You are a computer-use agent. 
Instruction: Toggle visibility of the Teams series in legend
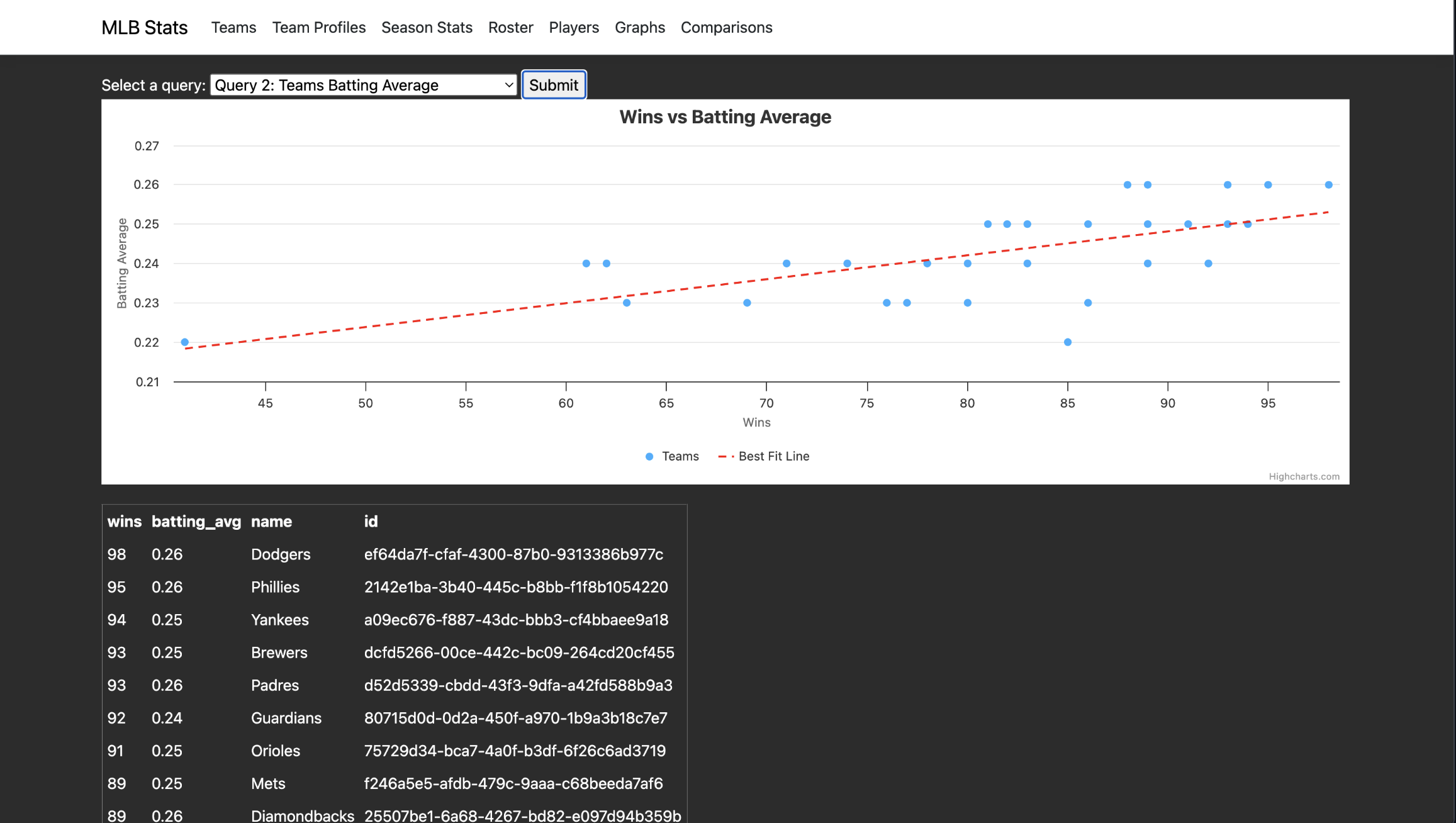[x=680, y=456]
